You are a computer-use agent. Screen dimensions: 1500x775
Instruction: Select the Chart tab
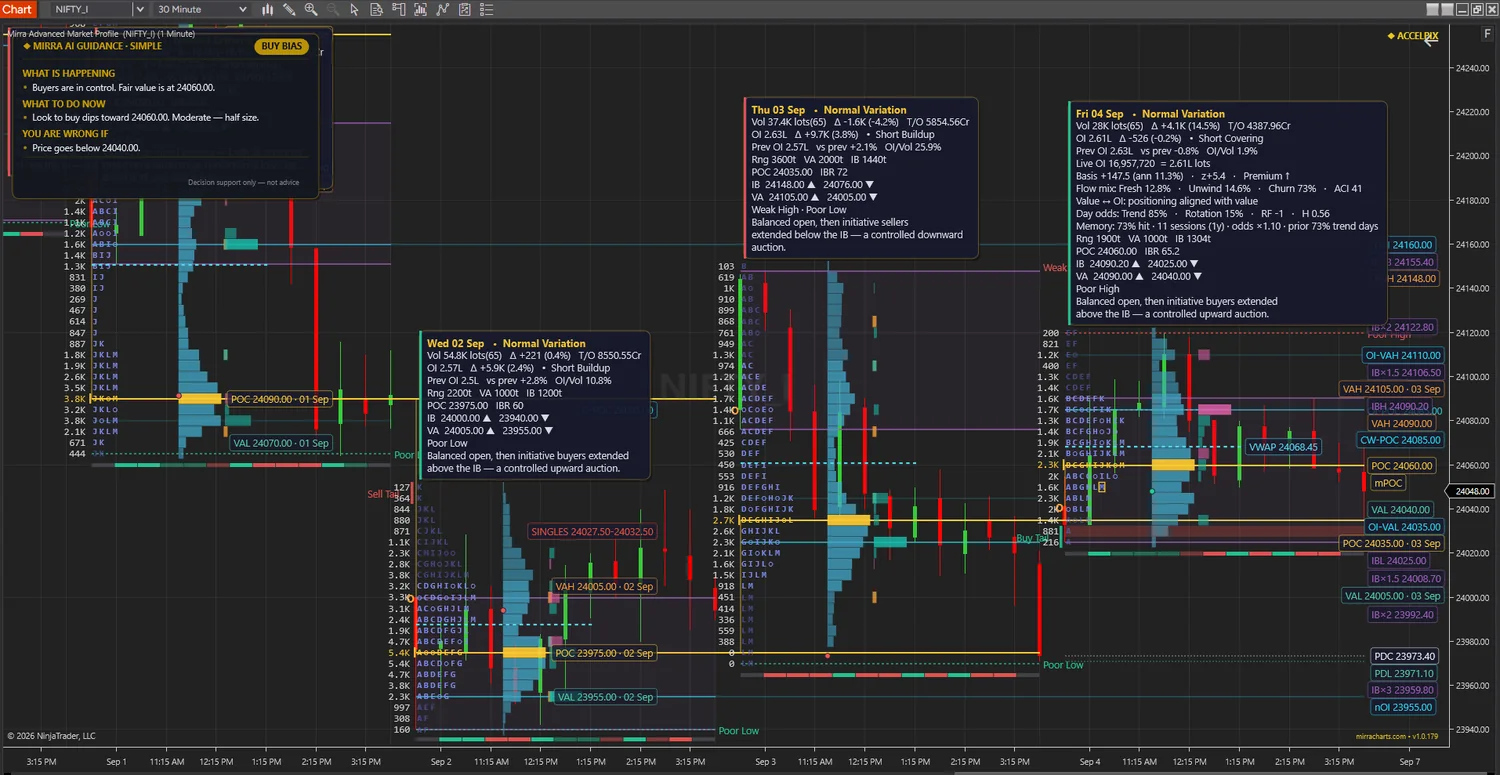pos(17,9)
